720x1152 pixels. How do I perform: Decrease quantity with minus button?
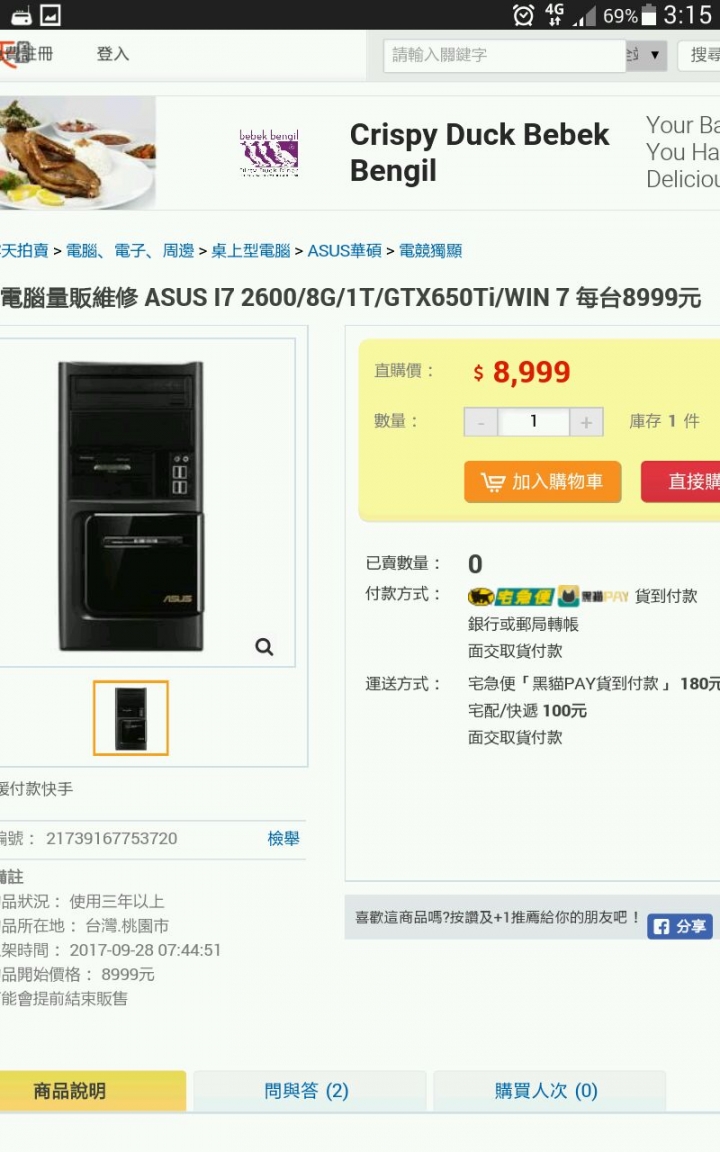pyautogui.click(x=481, y=422)
